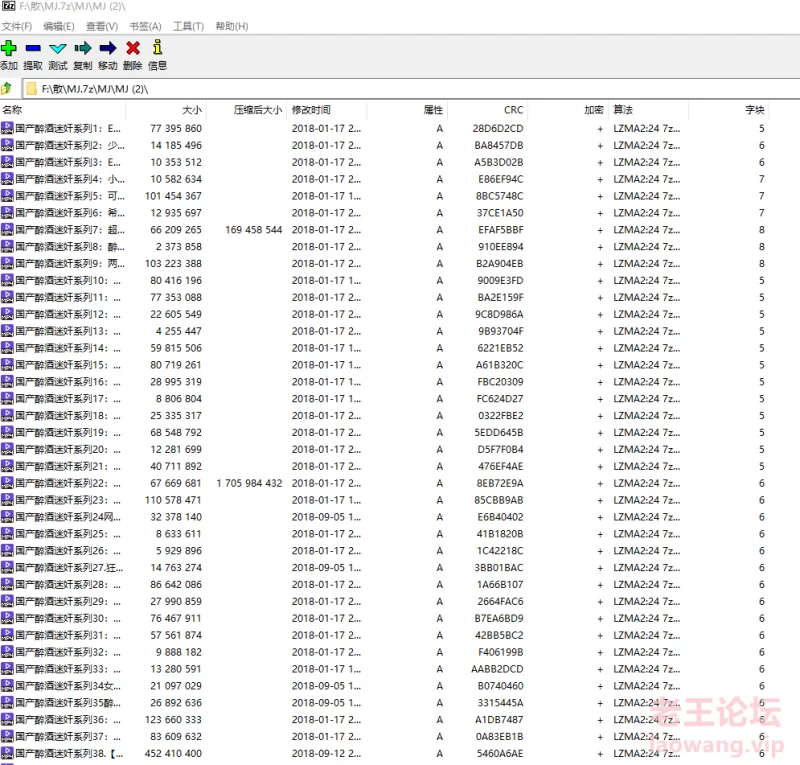Sort list by 修改时间 column header

[311, 110]
